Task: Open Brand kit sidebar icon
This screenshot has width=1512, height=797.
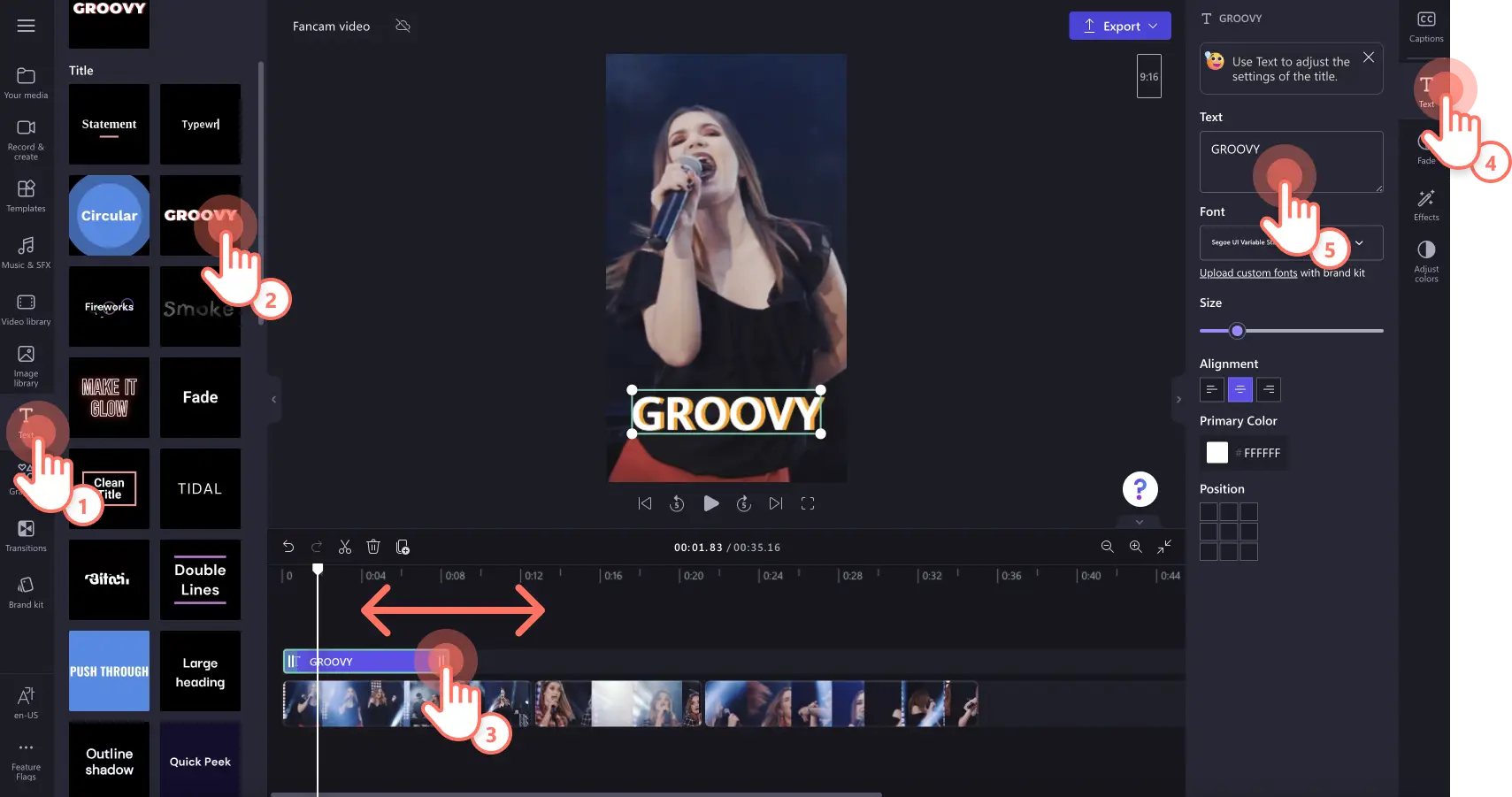Action: click(27, 593)
